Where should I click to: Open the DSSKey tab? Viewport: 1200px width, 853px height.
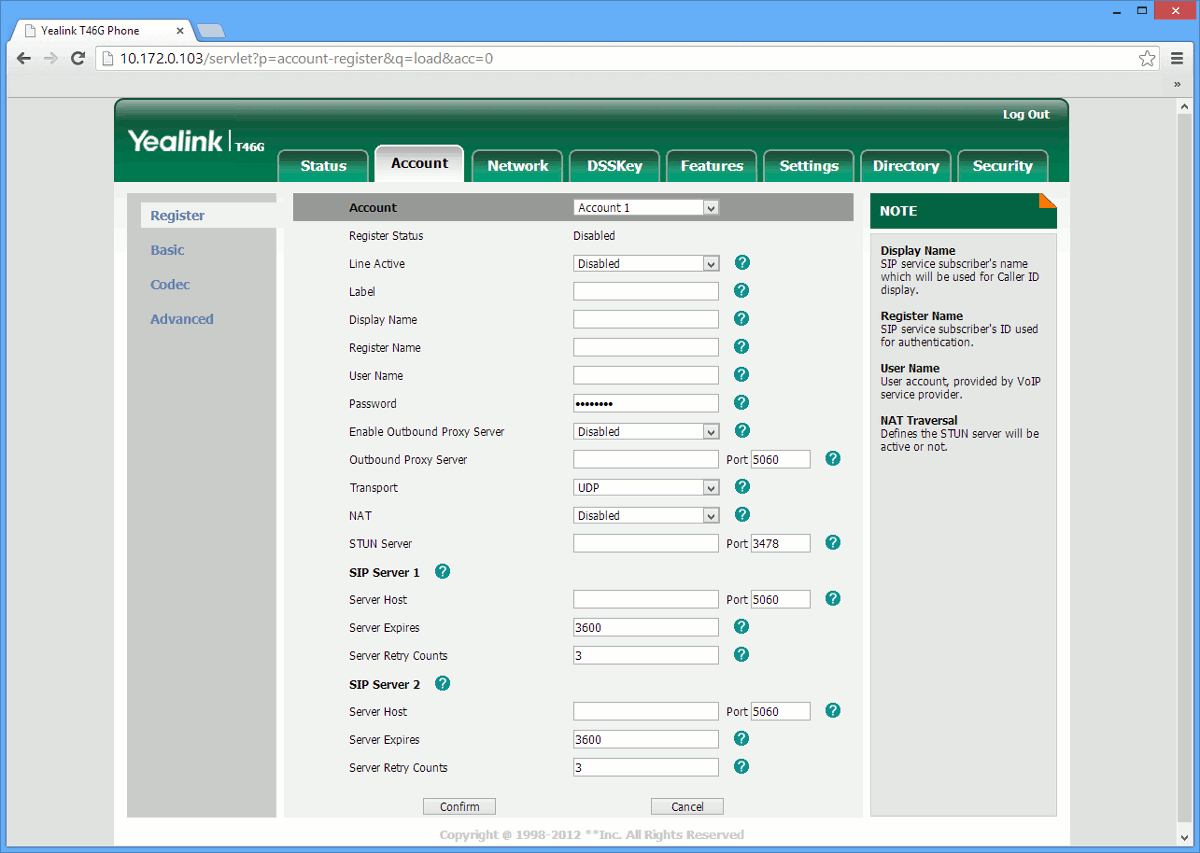tap(614, 166)
